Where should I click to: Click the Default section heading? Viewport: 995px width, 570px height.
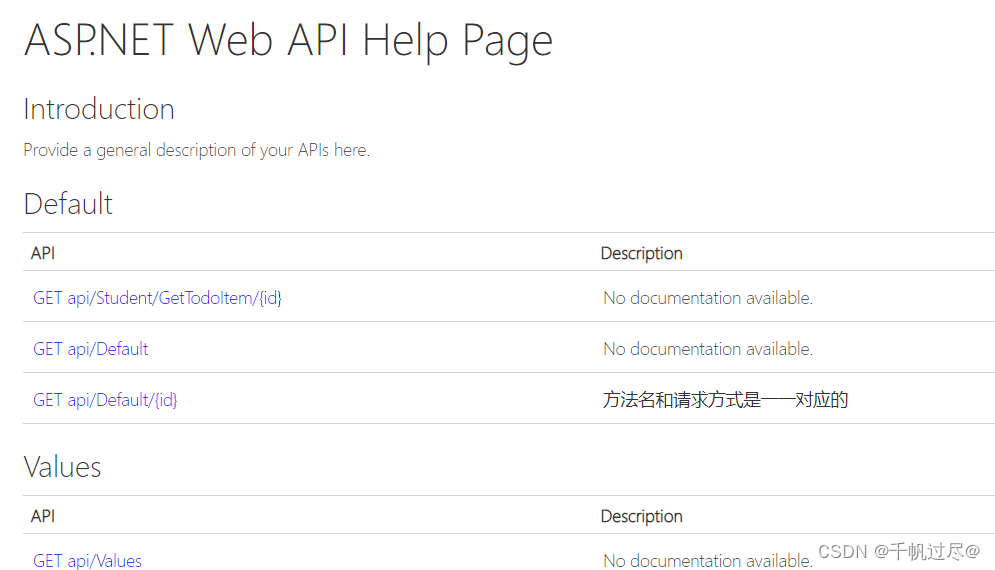pos(68,204)
